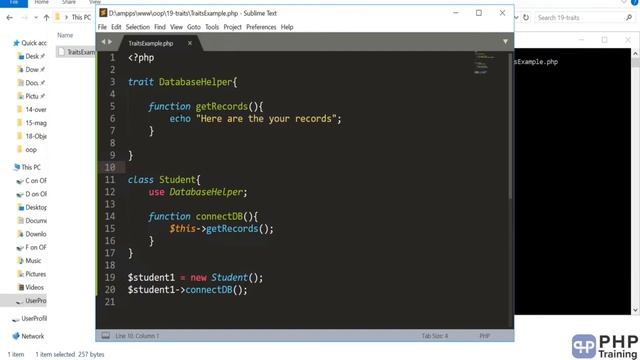Image resolution: width=640 pixels, height=360 pixels.
Task: Select the highlighted UserPro item in sidebar
Action: [x=23, y=301]
